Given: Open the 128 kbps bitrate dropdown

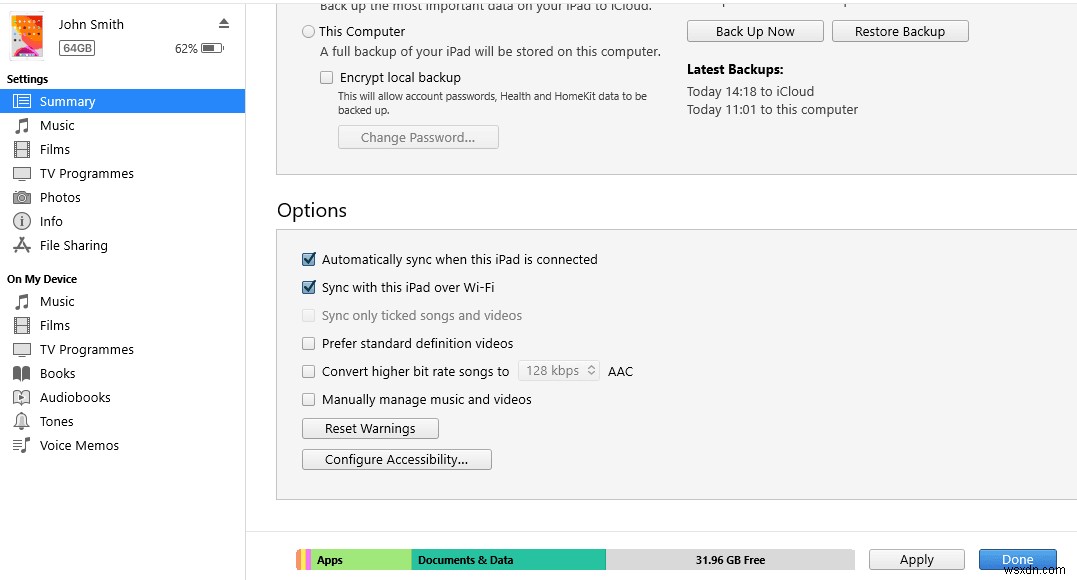Looking at the screenshot, I should (x=558, y=370).
